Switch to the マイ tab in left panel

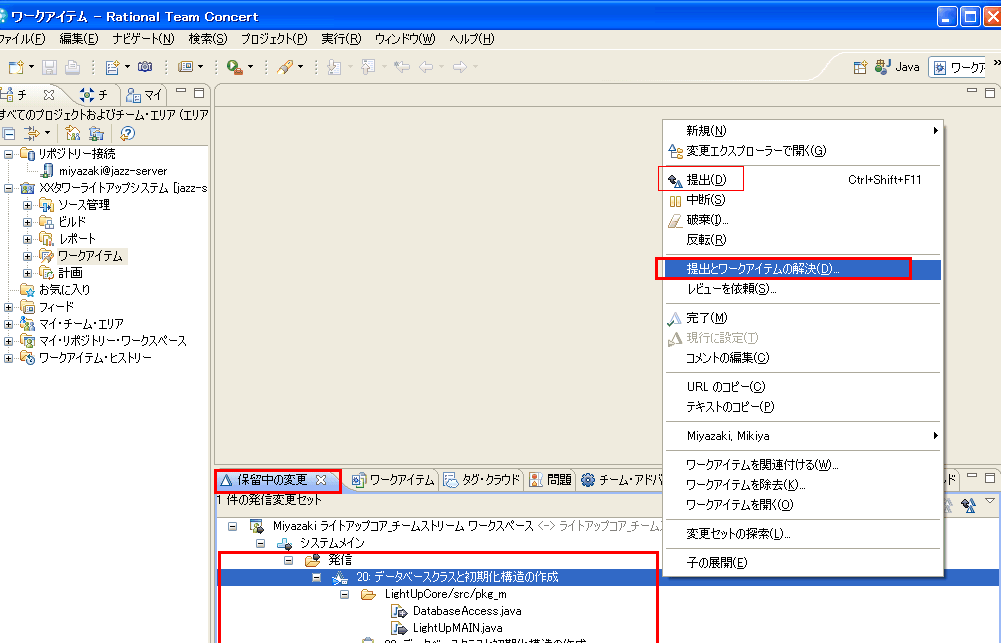click(144, 95)
